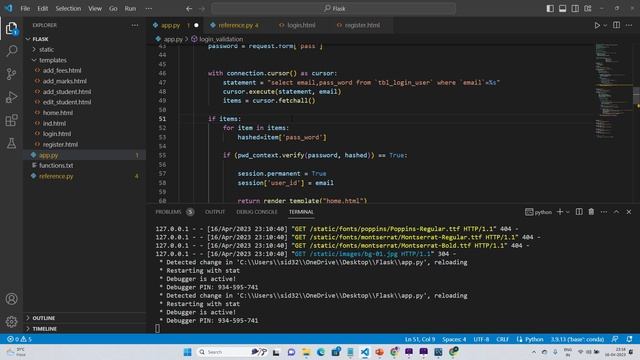Change end of line via CRLF
Viewport: 640px width, 360px height.
[x=502, y=339]
